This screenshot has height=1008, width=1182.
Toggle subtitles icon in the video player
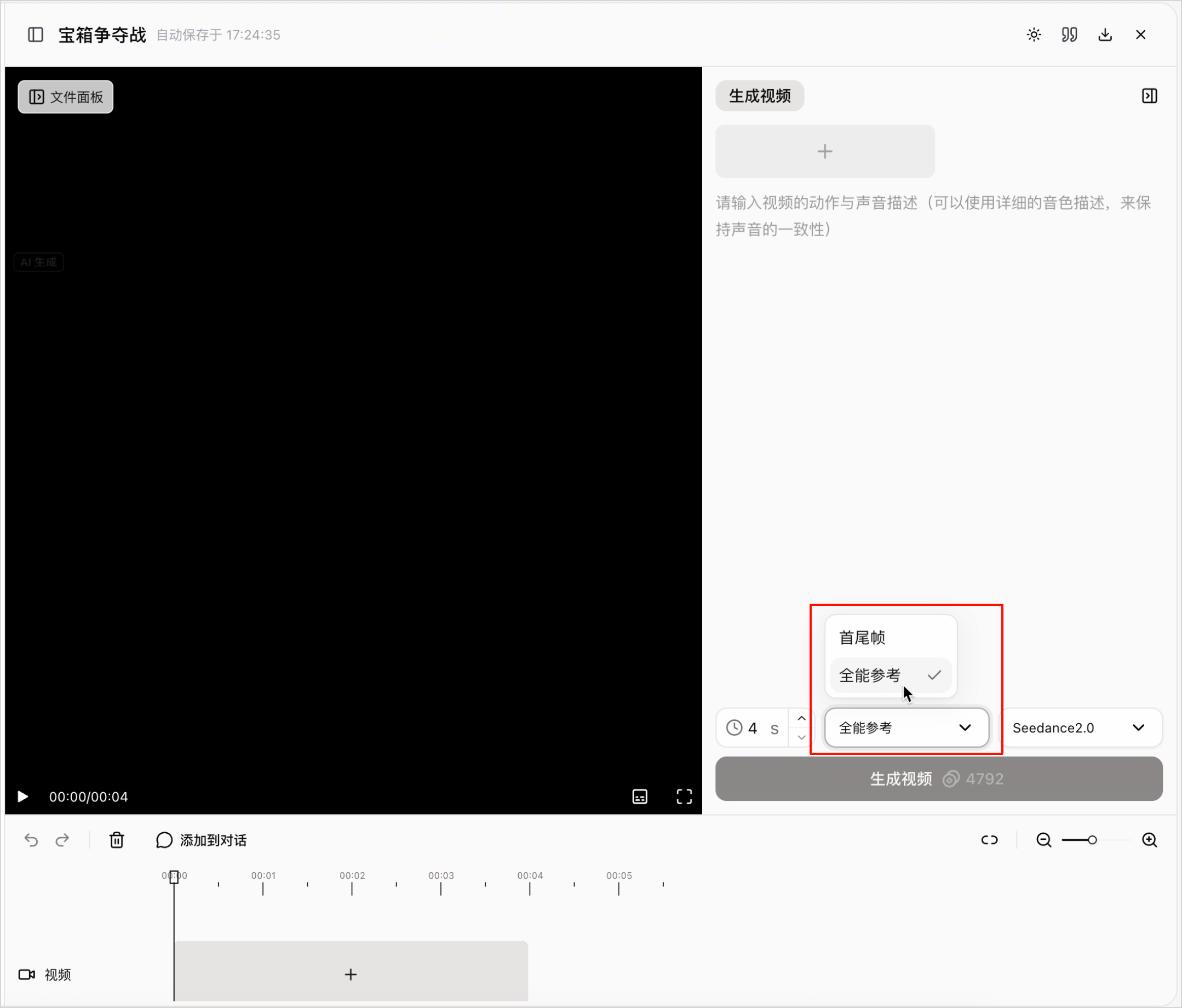640,797
